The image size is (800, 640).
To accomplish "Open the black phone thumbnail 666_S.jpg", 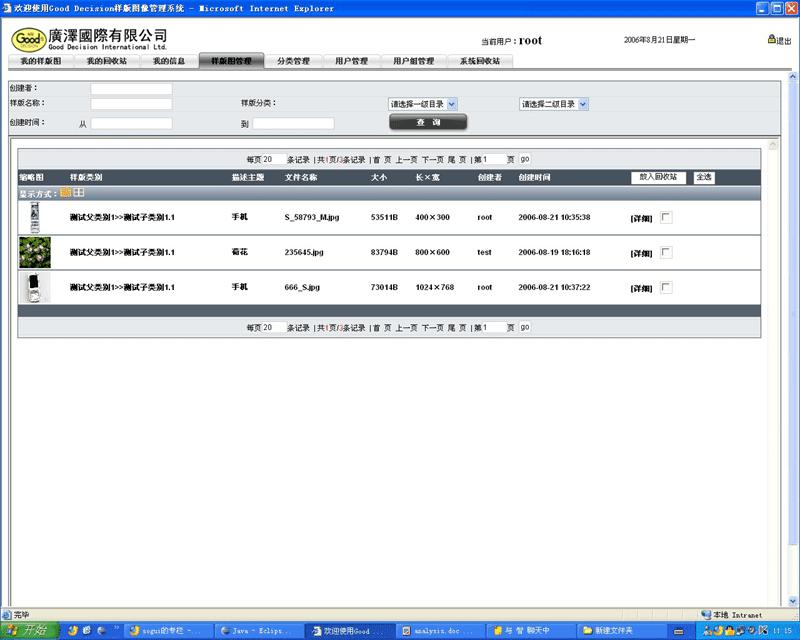I will tap(35, 287).
